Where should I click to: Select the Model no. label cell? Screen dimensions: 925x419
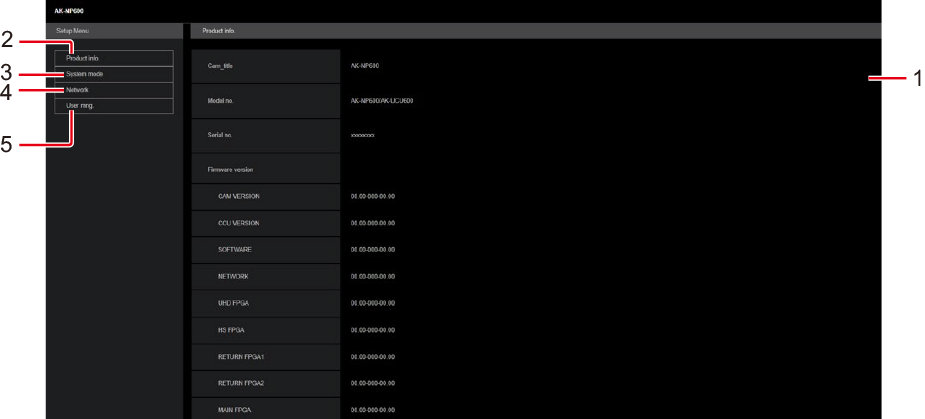point(266,101)
